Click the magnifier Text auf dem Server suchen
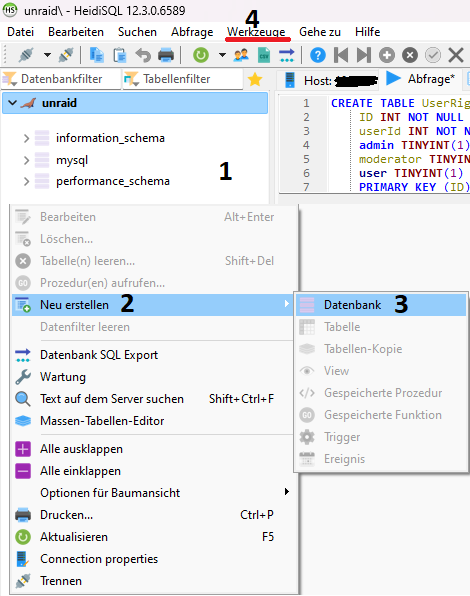The width and height of the screenshot is (470, 596). [152, 399]
